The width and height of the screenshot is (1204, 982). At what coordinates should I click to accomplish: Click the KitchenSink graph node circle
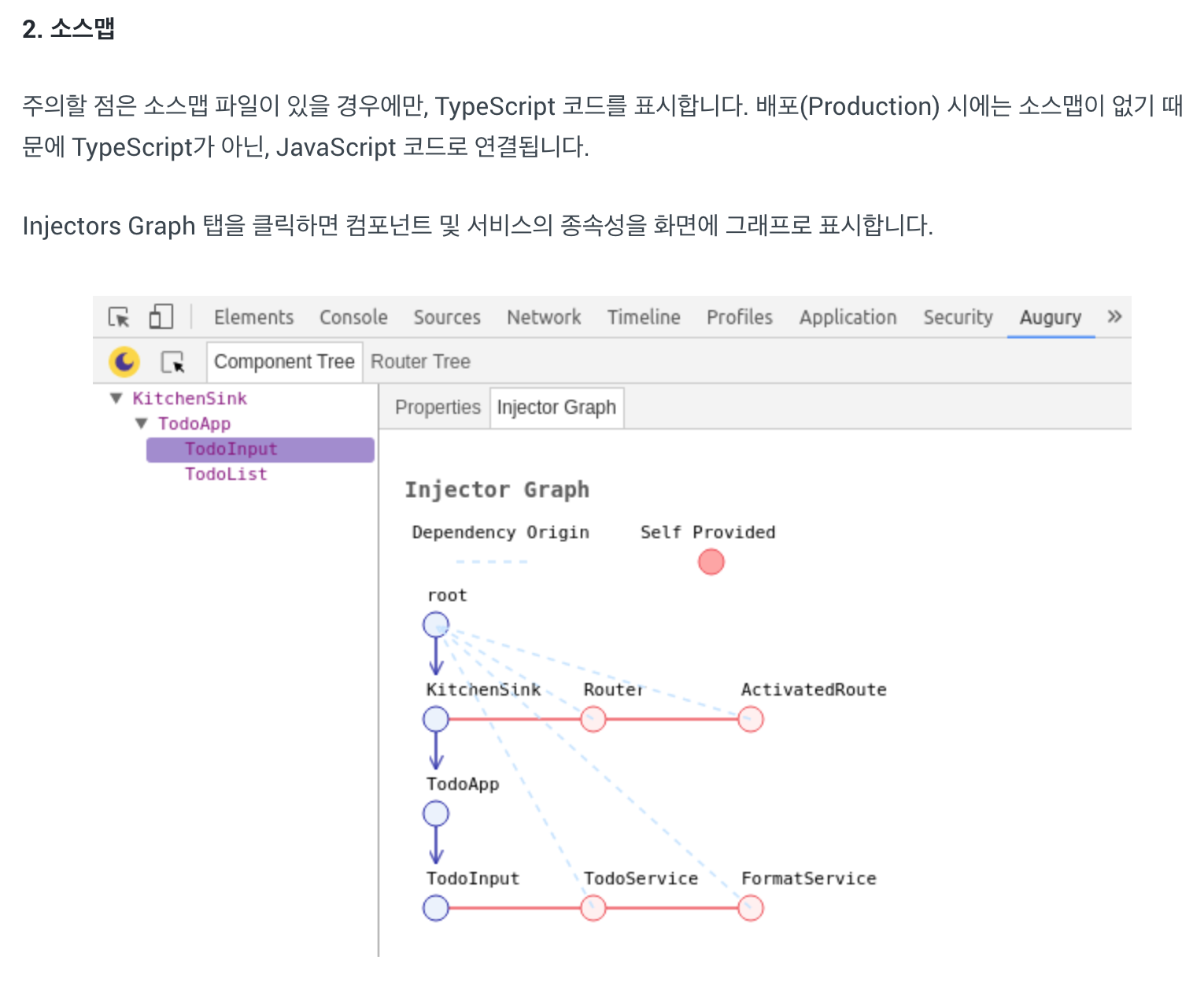(436, 719)
